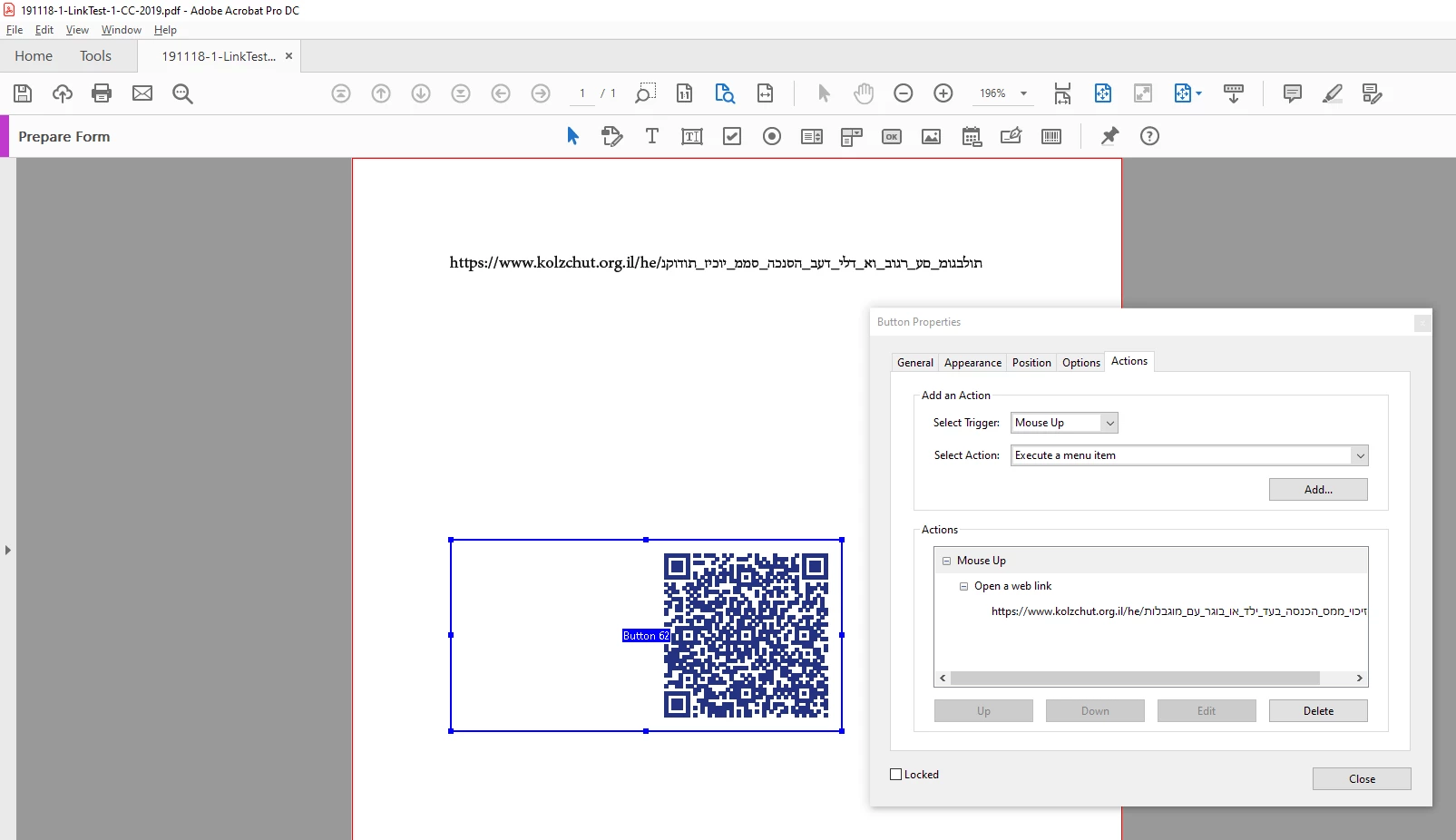Toggle the Locked checkbox

pos(896,775)
